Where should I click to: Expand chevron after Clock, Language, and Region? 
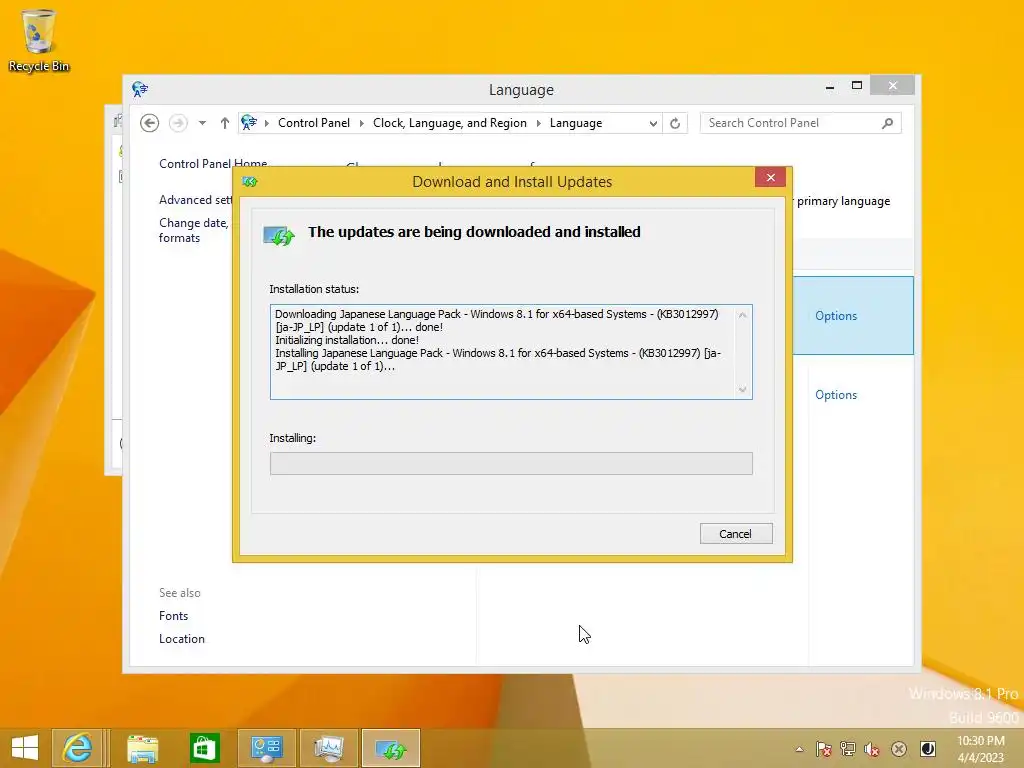point(539,123)
